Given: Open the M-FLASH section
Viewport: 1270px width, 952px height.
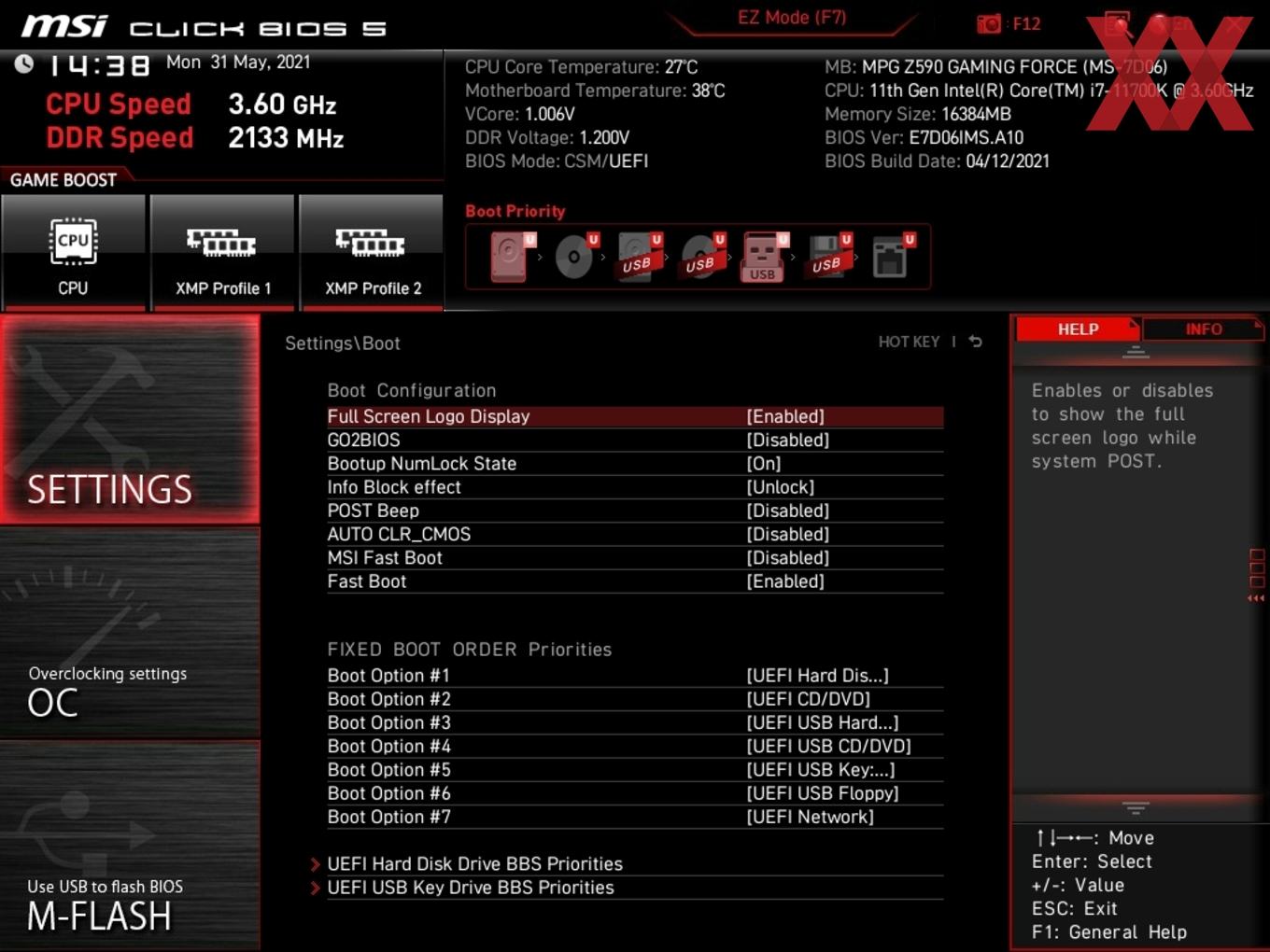Looking at the screenshot, I should click(x=130, y=846).
